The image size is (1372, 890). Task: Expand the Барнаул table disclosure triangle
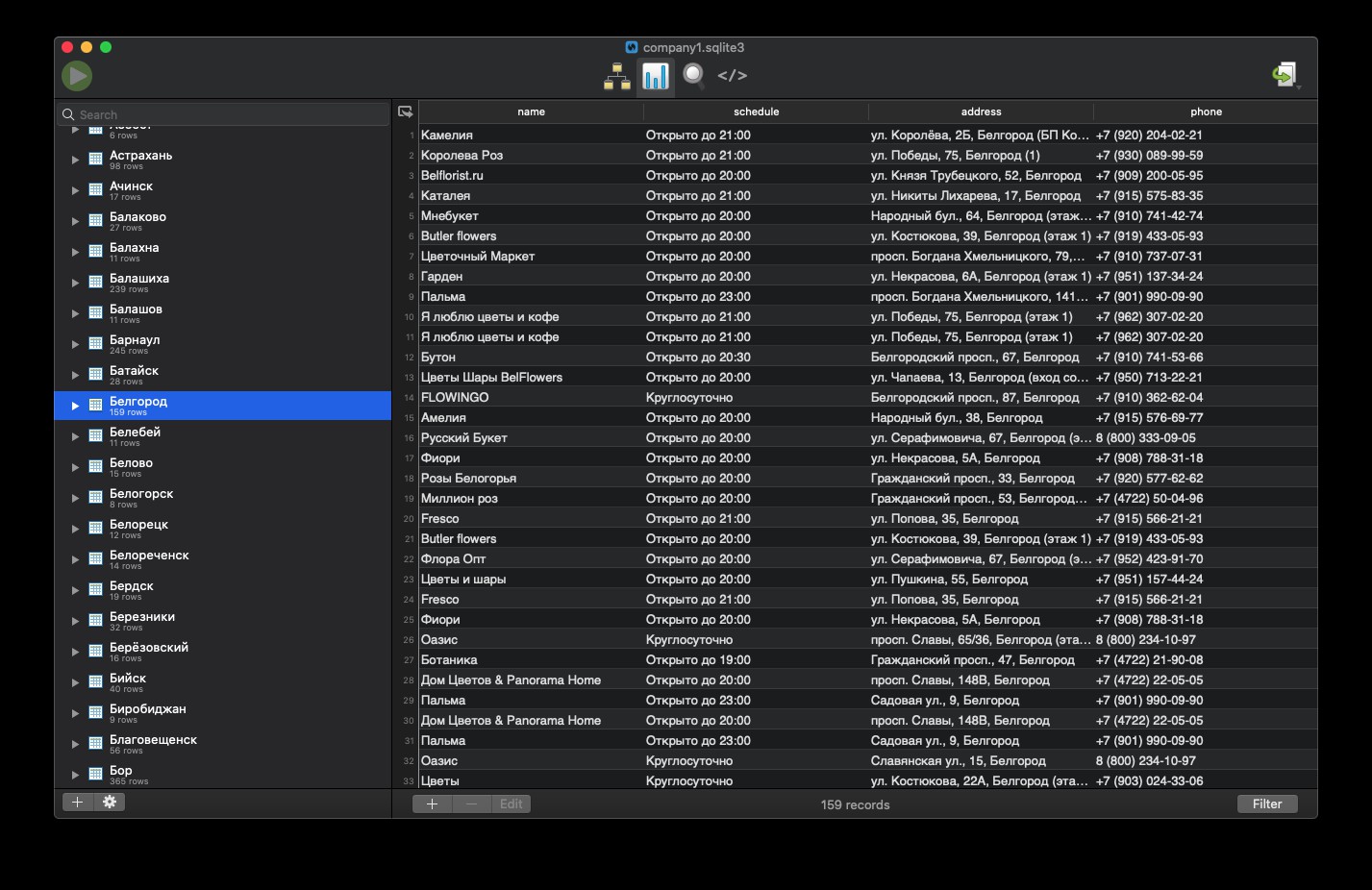(75, 344)
